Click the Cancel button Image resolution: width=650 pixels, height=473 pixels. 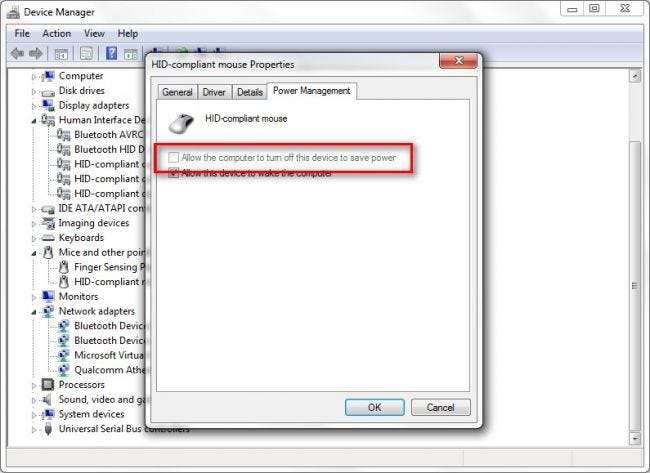441,408
